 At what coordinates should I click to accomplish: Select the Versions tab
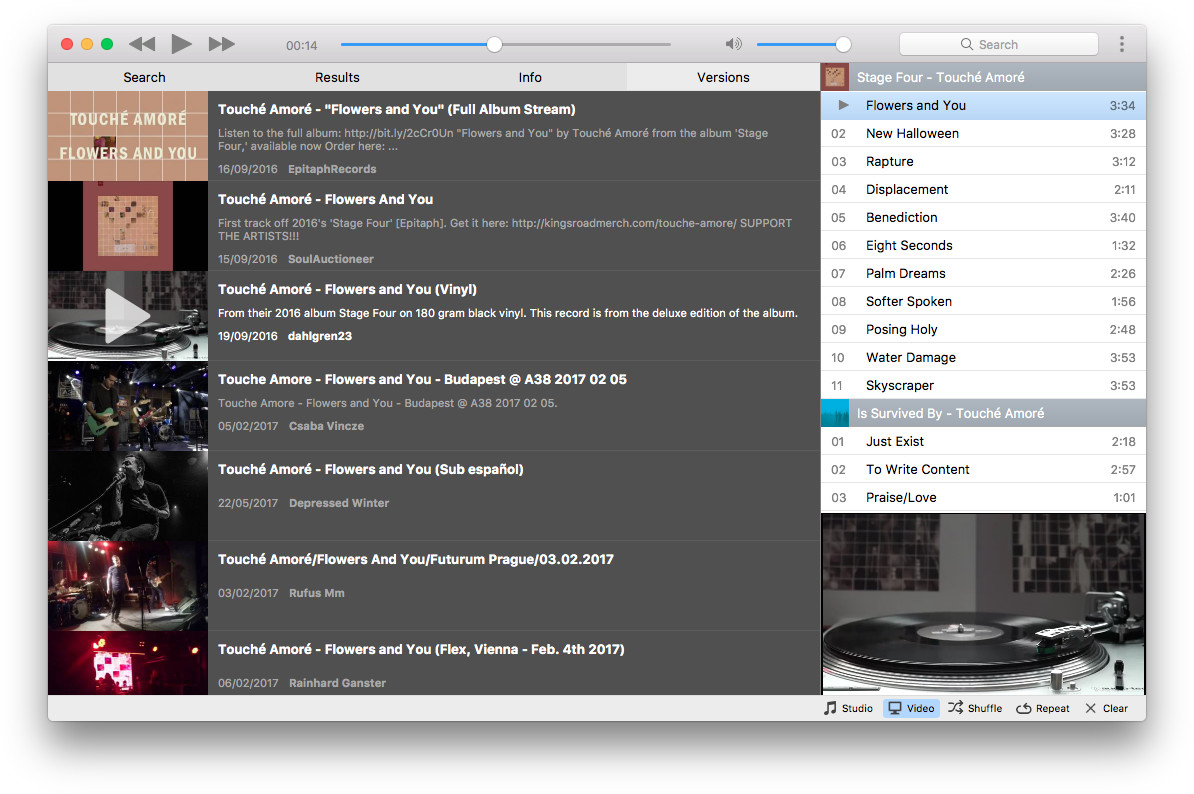[x=723, y=77]
